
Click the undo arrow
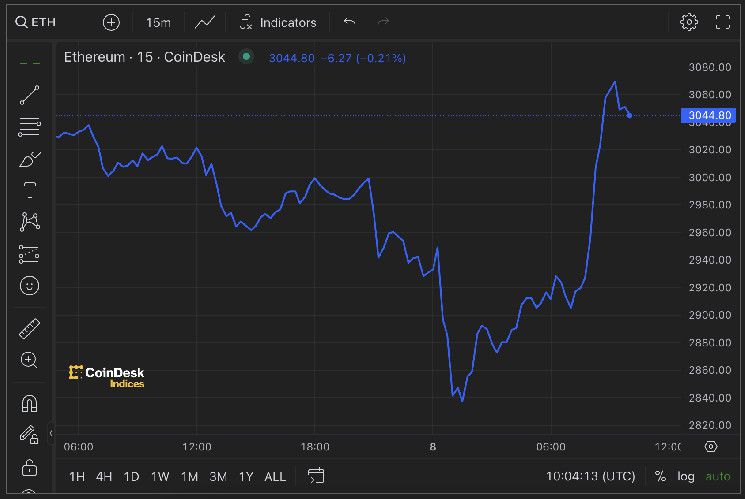(x=349, y=22)
